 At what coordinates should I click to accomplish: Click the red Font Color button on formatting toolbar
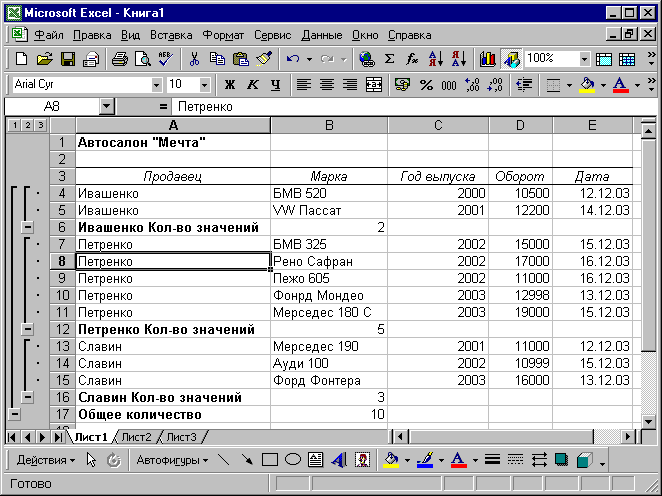[x=621, y=85]
